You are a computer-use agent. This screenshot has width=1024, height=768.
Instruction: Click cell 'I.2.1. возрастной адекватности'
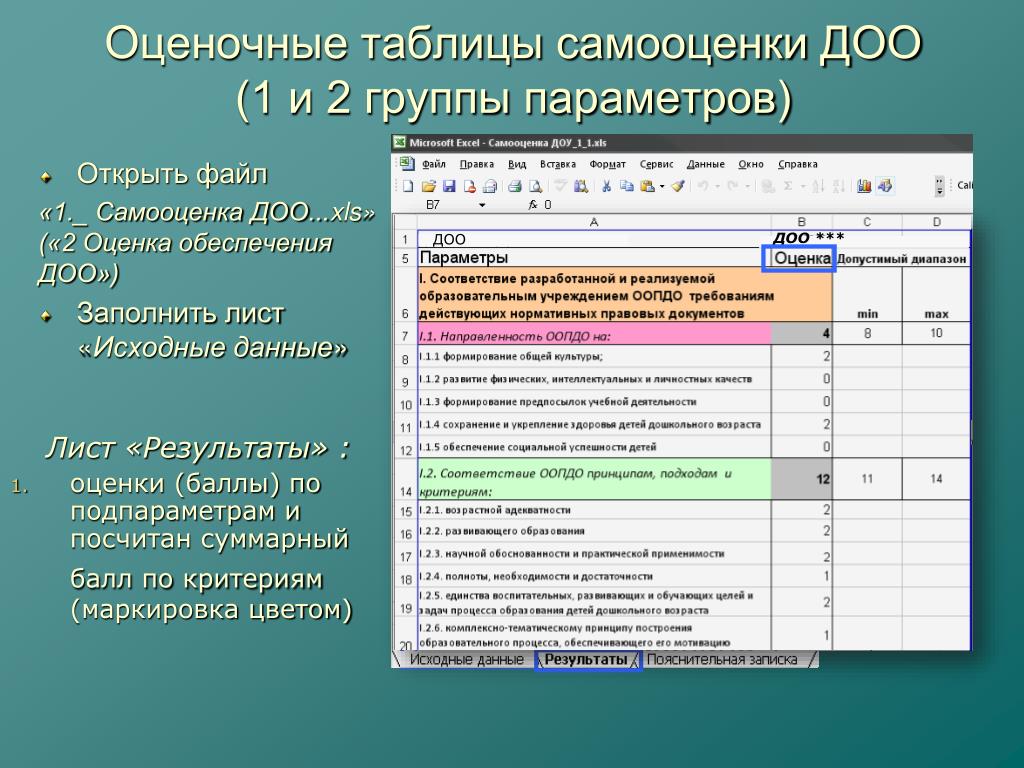pyautogui.click(x=594, y=510)
